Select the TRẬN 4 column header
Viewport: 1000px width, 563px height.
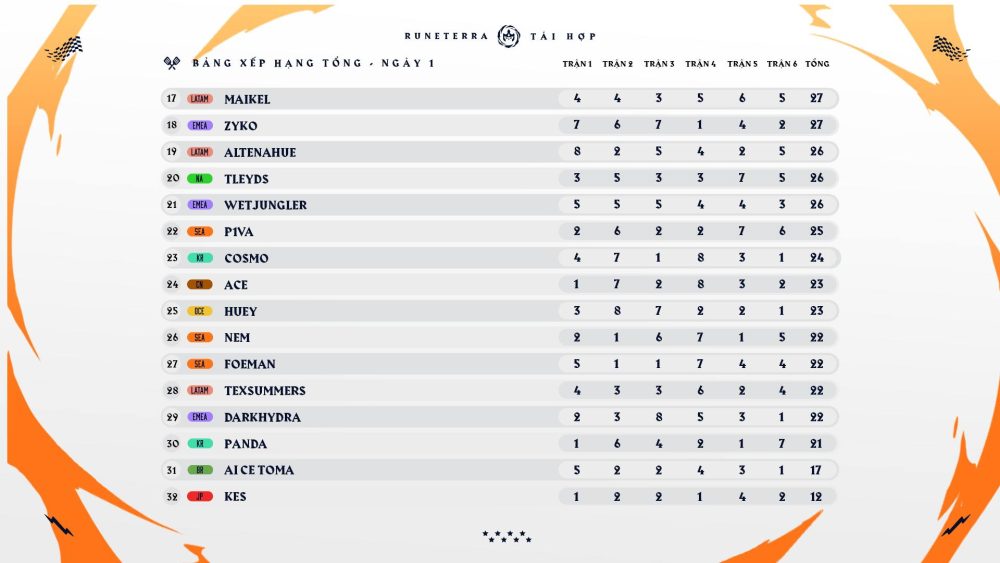pos(700,64)
